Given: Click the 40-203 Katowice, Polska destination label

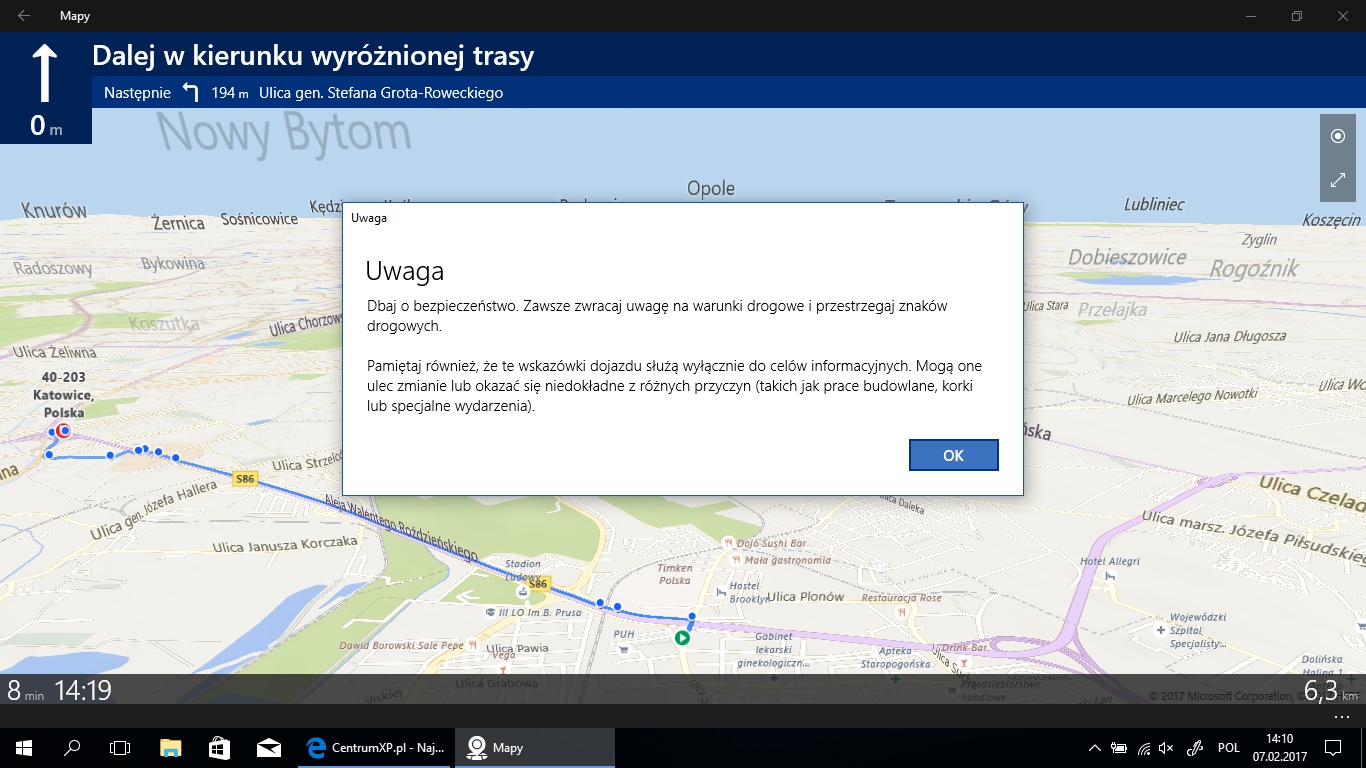Looking at the screenshot, I should pos(63,395).
